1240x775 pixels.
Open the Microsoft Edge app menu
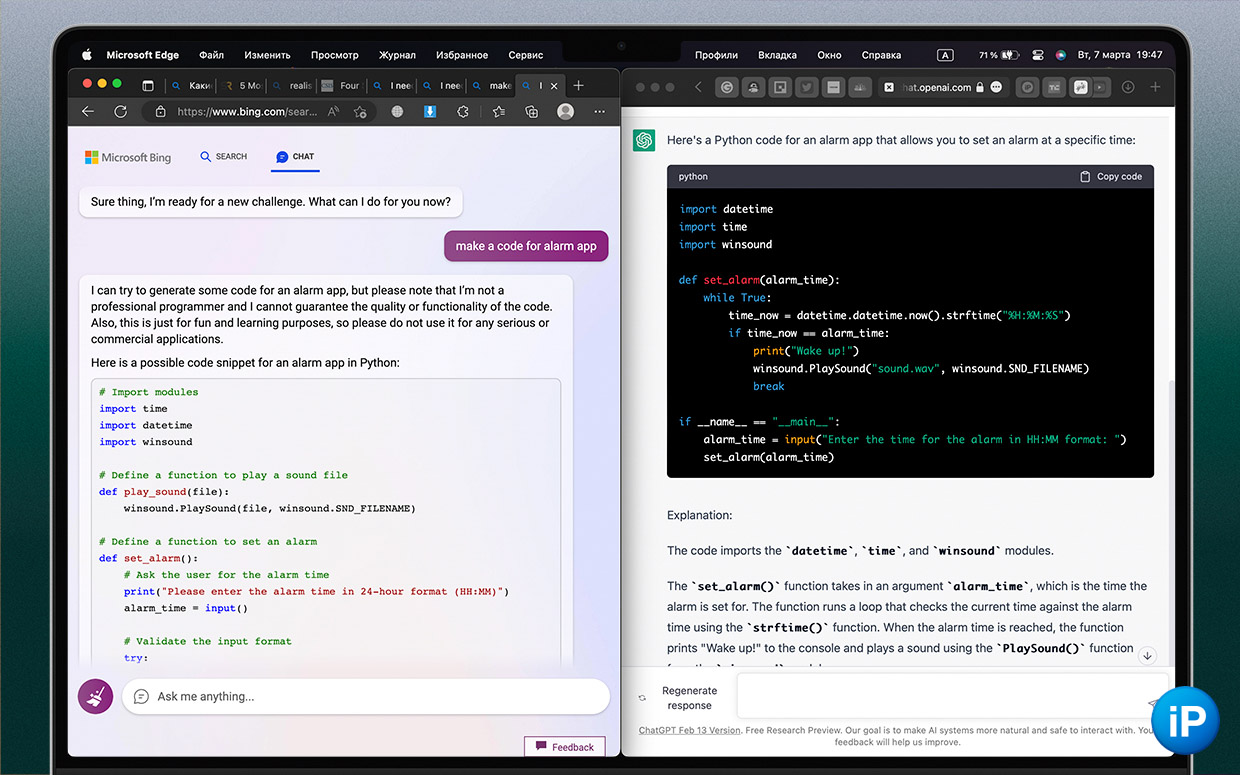click(143, 55)
